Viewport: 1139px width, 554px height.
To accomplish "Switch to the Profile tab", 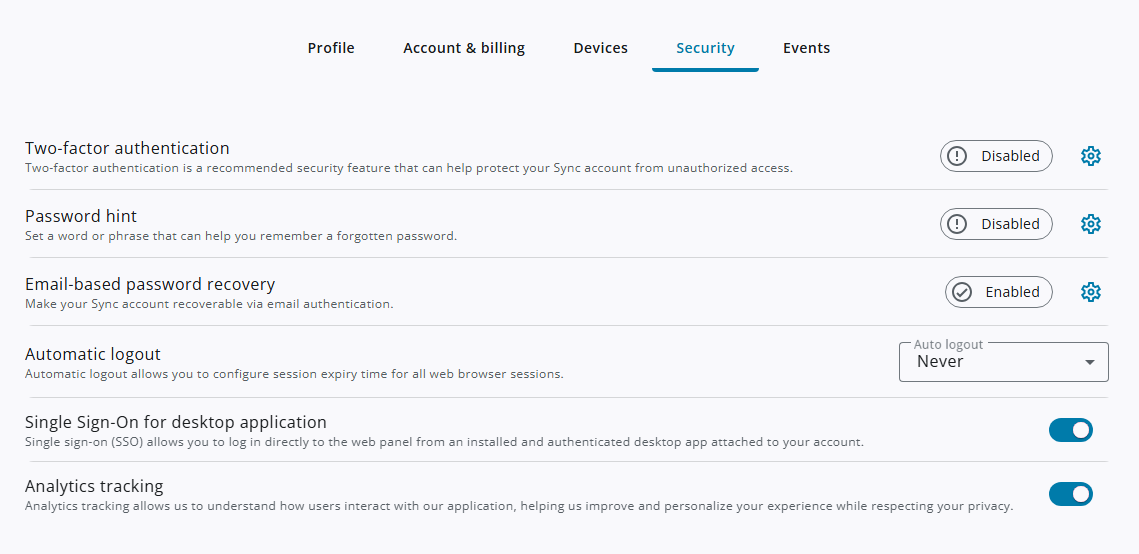I will pos(331,48).
